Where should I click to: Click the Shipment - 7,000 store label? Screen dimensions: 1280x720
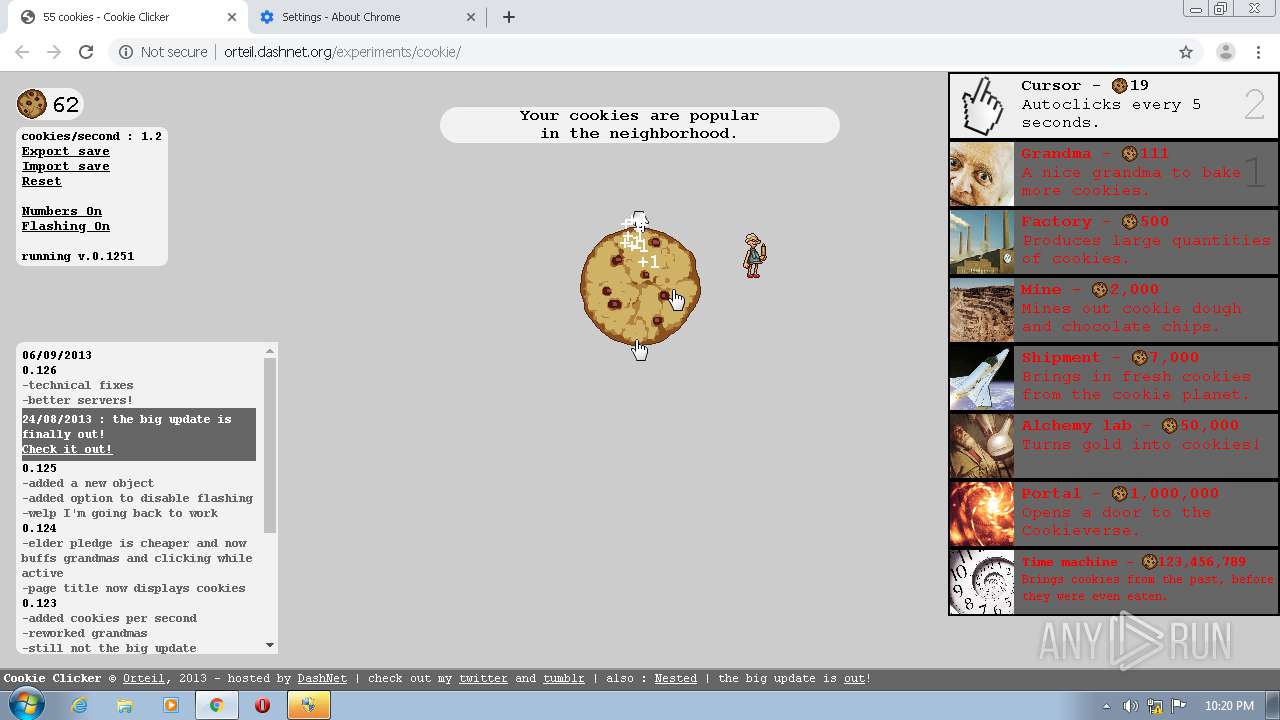pyautogui.click(x=1110, y=358)
